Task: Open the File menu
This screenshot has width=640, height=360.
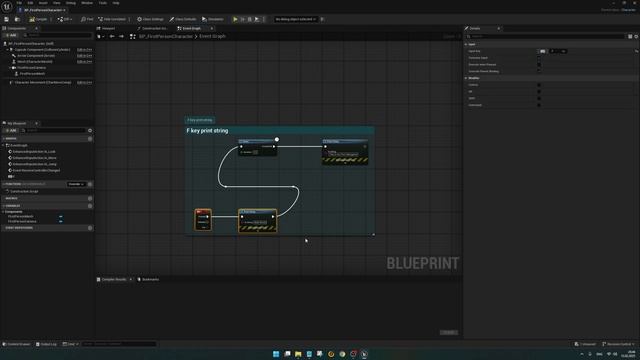Action: coord(19,3)
